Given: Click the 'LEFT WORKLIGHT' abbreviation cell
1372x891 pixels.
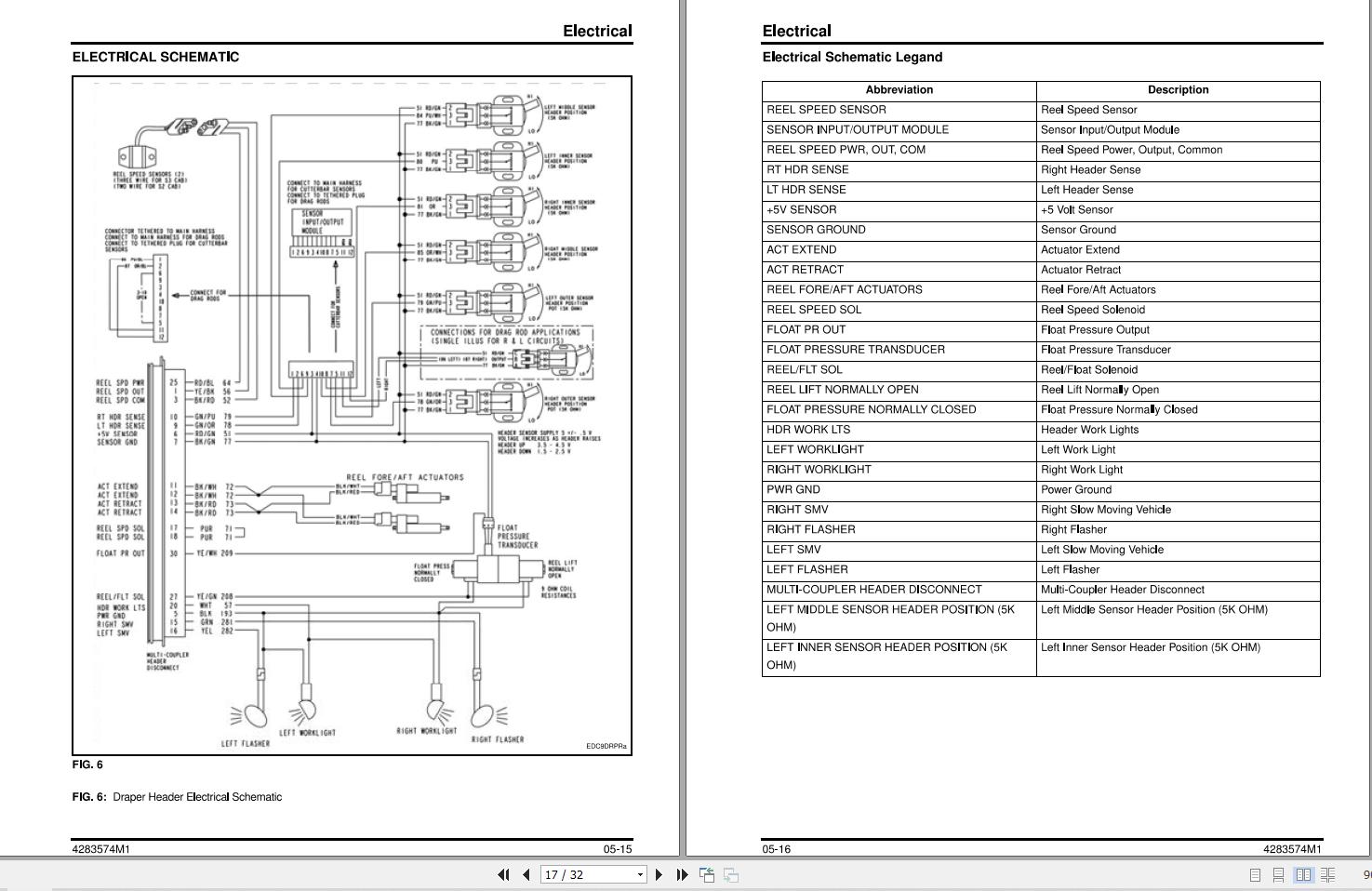Looking at the screenshot, I should pyautogui.click(x=899, y=450).
